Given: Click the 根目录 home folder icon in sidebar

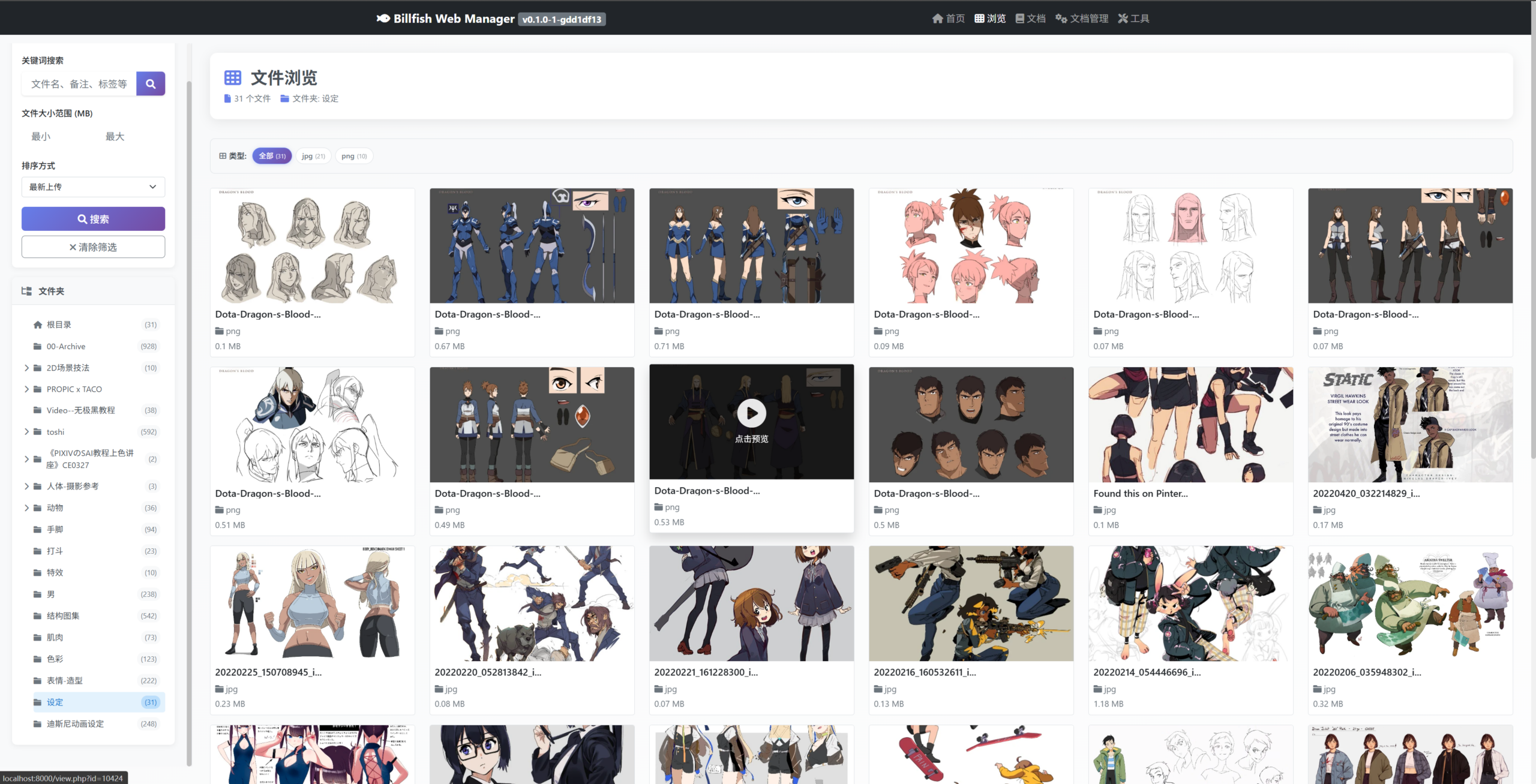Looking at the screenshot, I should click(37, 325).
